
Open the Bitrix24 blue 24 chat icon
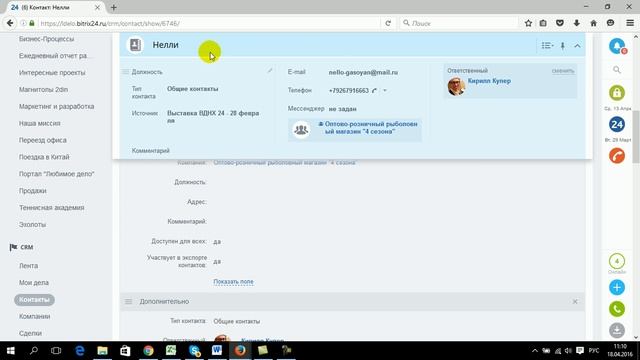click(x=617, y=124)
